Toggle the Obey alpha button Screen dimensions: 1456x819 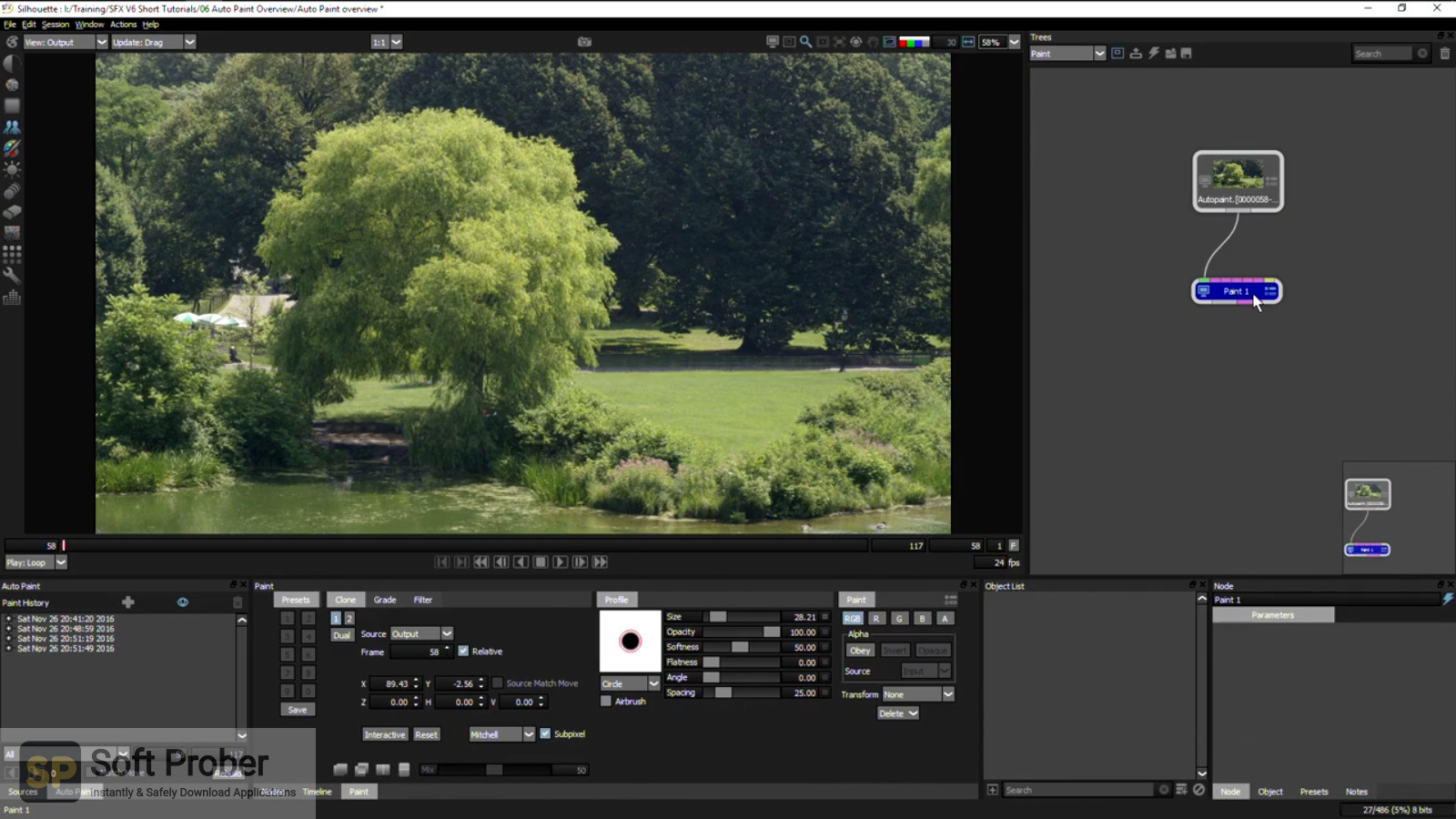[860, 651]
